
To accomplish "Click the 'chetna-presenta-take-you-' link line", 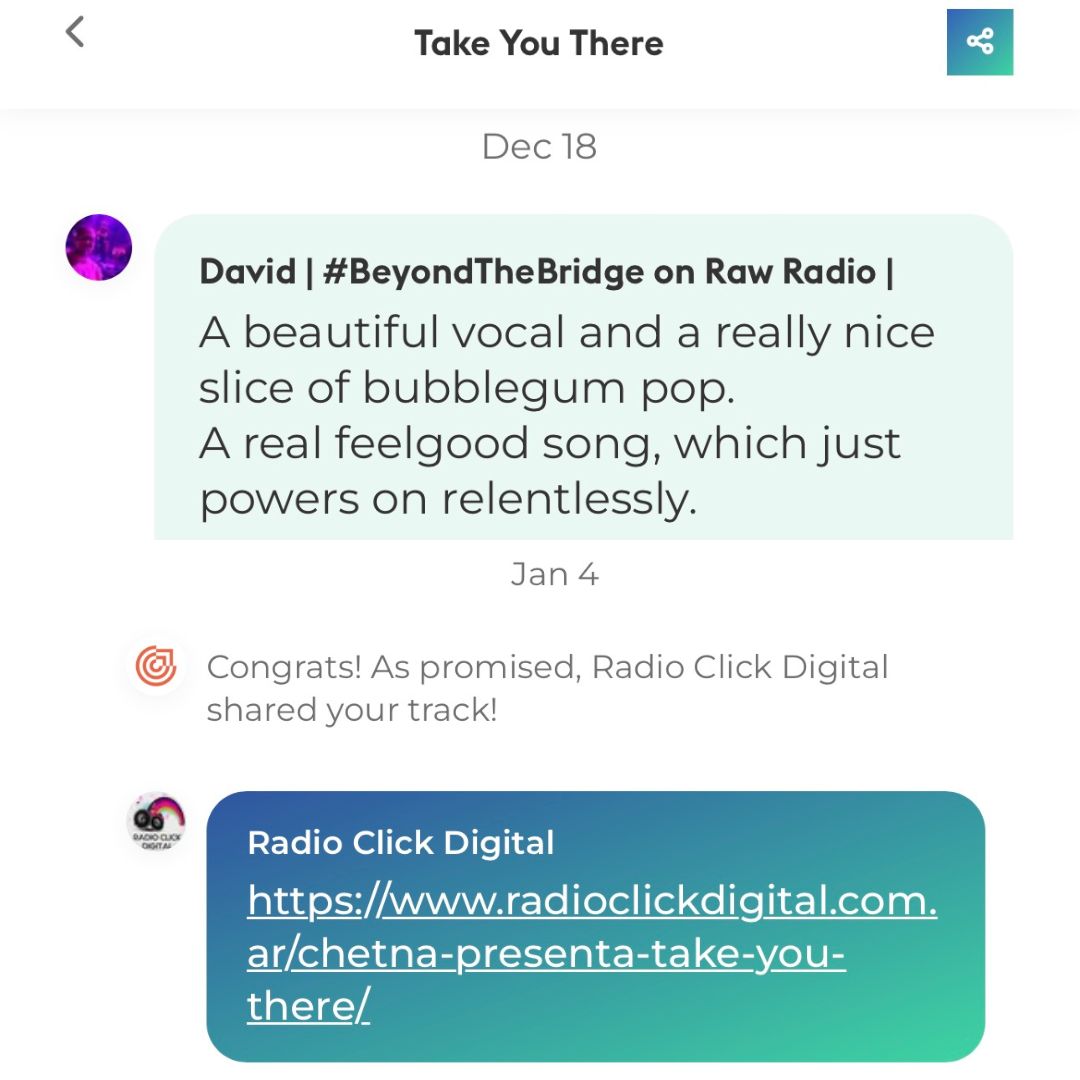I will (546, 954).
